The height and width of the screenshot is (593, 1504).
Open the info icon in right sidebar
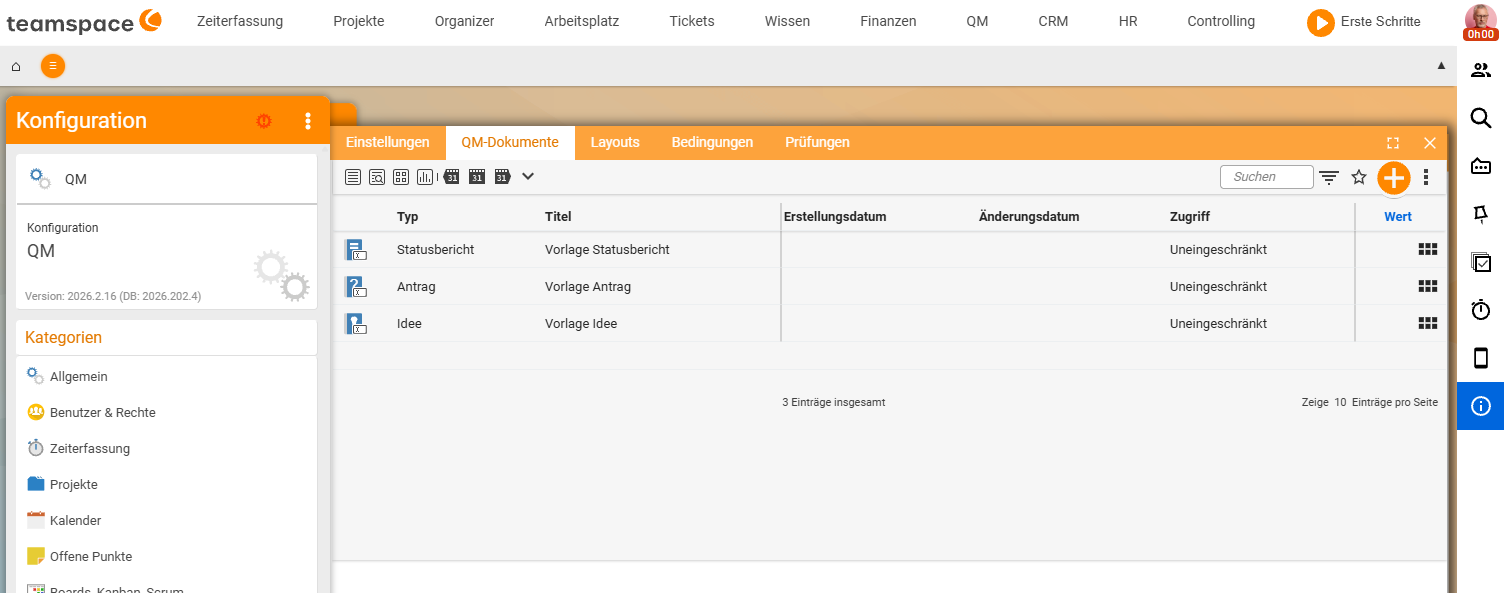(x=1481, y=406)
